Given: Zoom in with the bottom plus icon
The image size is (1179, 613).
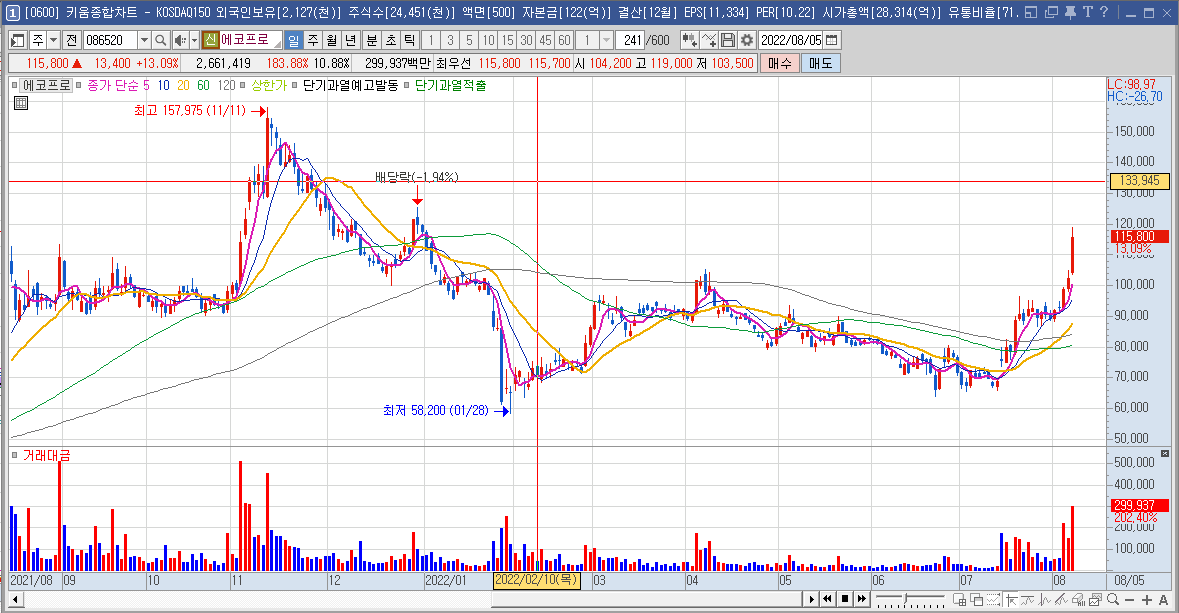Looking at the screenshot, I should (x=1147, y=599).
